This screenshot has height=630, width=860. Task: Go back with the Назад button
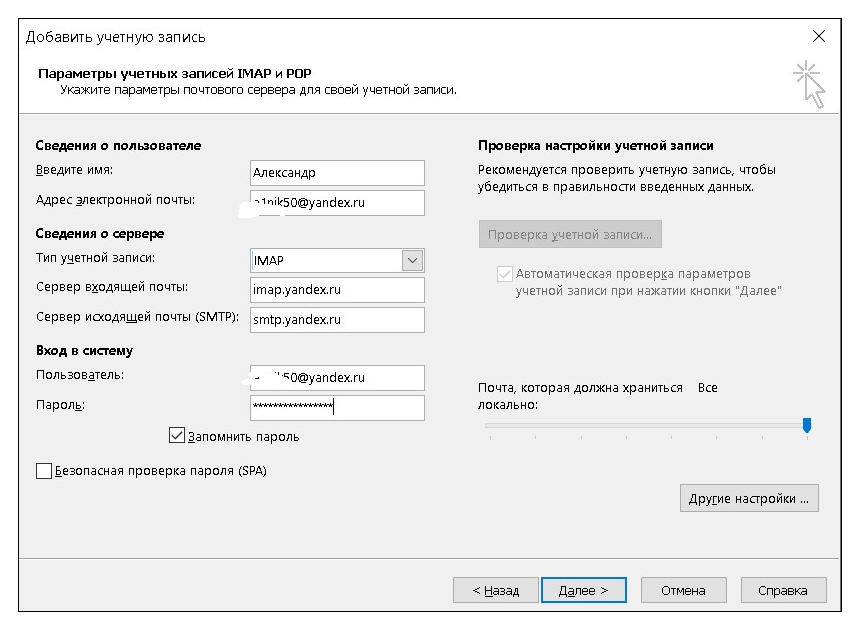tap(496, 591)
